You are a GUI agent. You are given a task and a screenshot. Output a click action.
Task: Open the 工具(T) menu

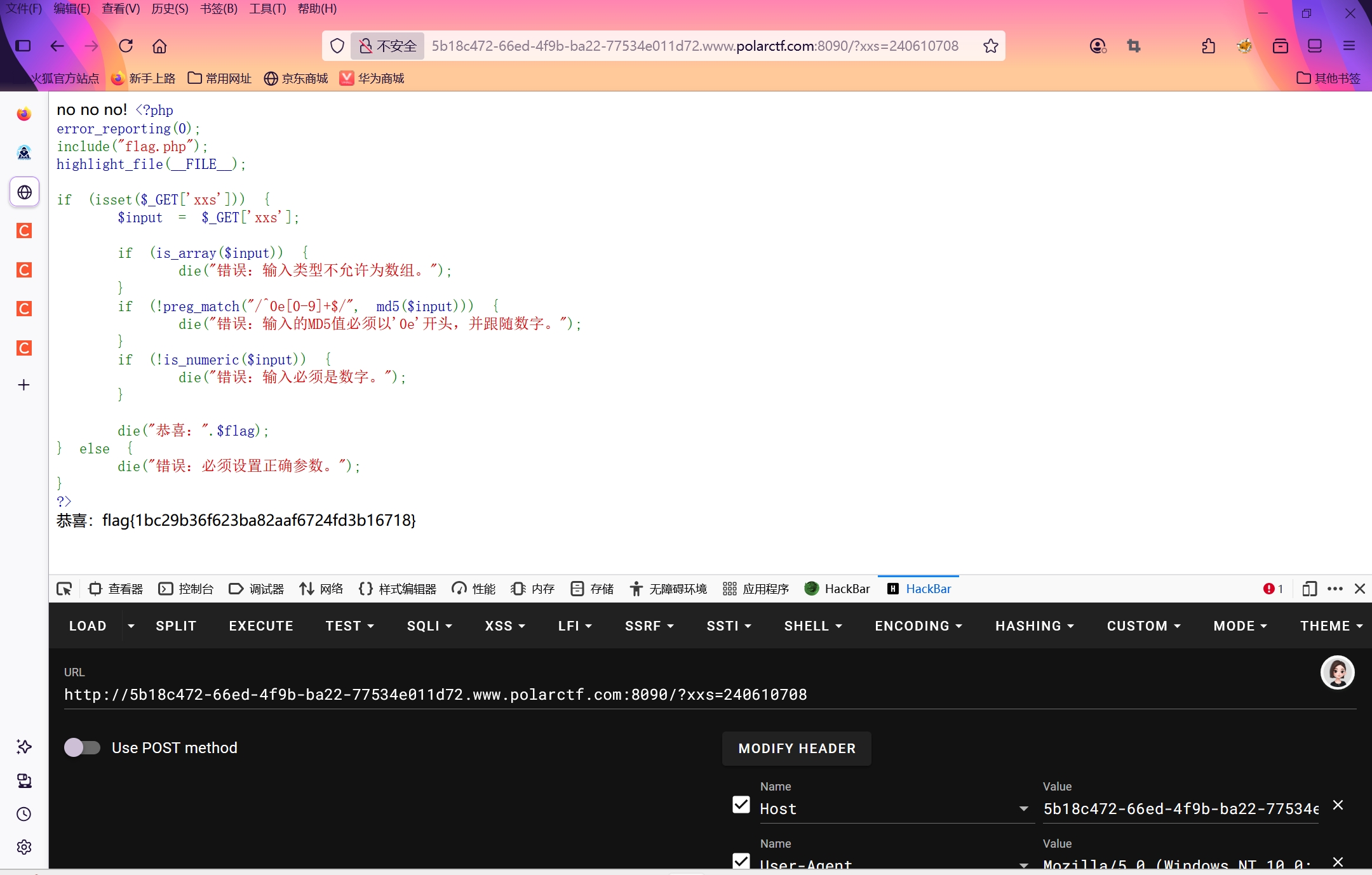click(267, 9)
